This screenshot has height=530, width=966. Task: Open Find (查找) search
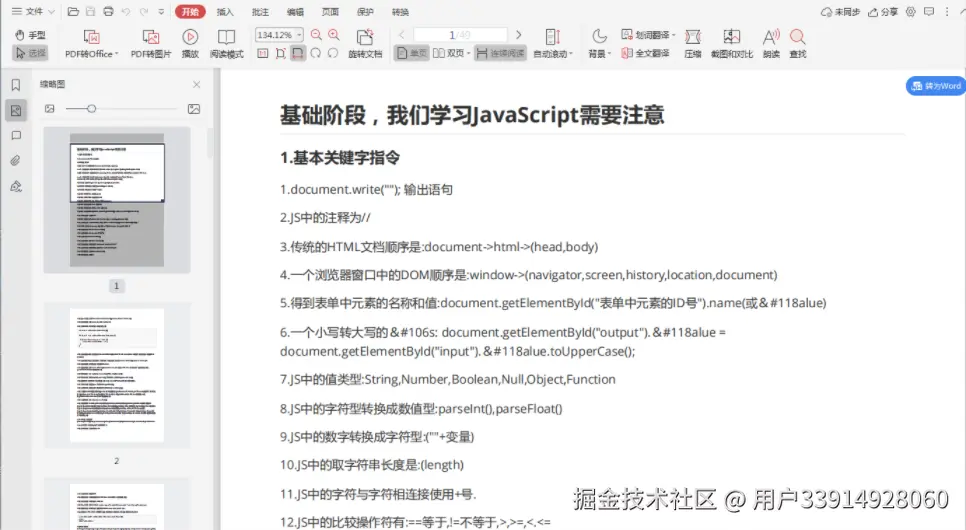pyautogui.click(x=798, y=44)
